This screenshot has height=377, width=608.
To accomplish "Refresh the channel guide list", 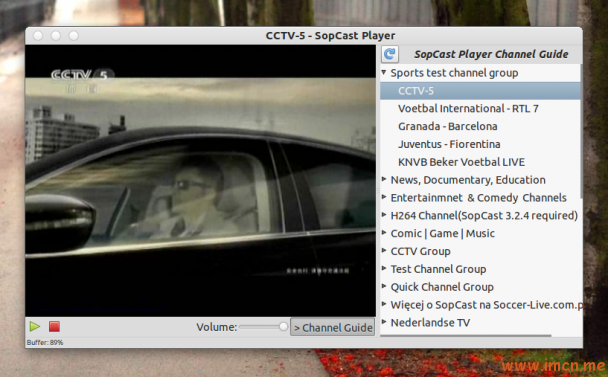I will coord(390,54).
